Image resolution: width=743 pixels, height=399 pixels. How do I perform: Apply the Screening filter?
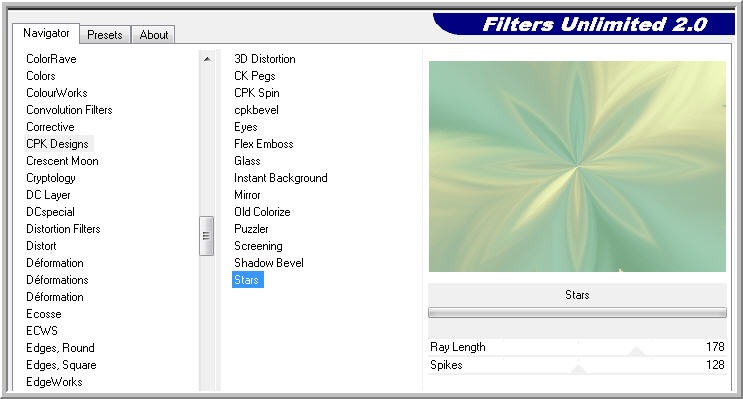258,246
